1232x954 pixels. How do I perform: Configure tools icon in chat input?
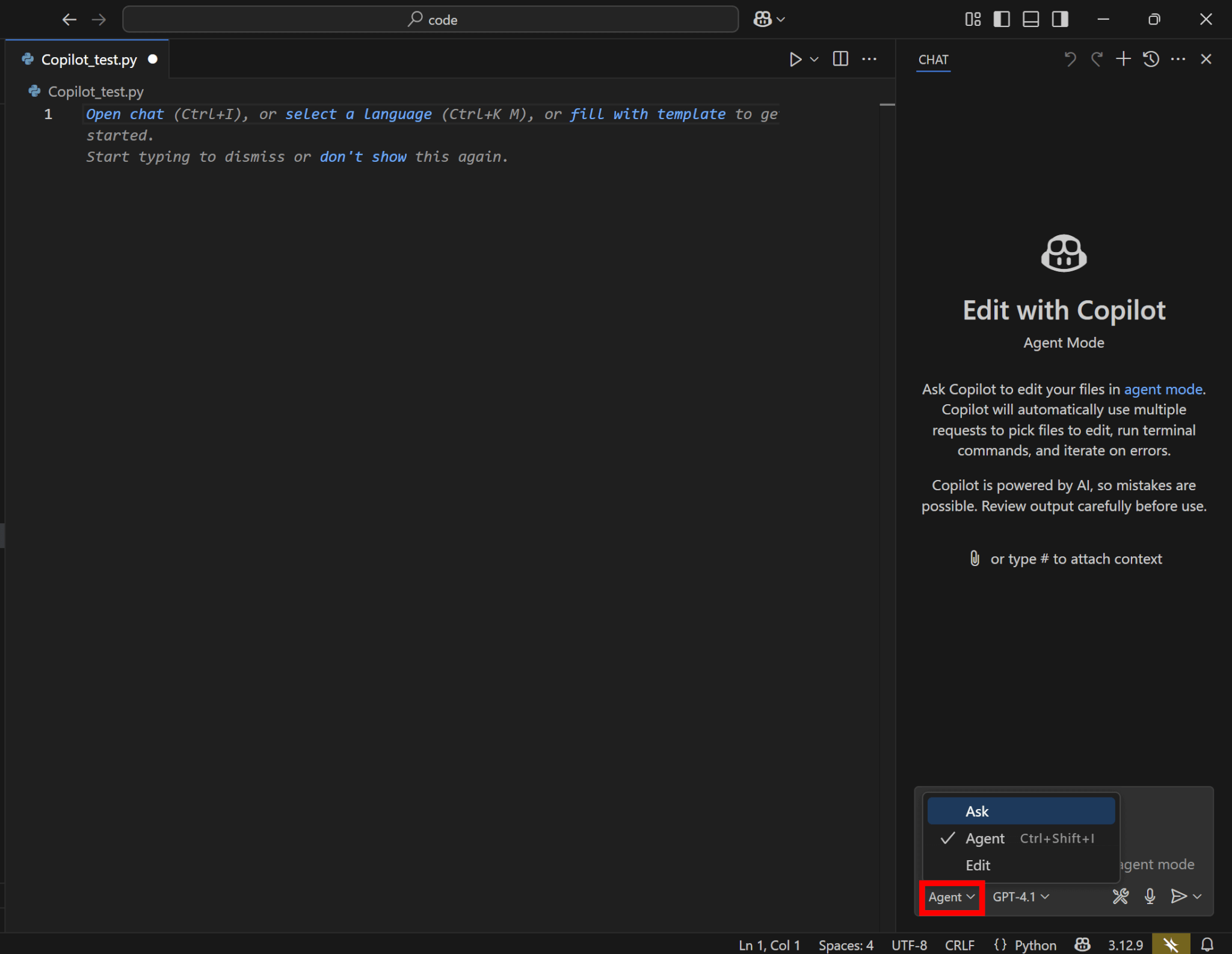pyautogui.click(x=1120, y=897)
